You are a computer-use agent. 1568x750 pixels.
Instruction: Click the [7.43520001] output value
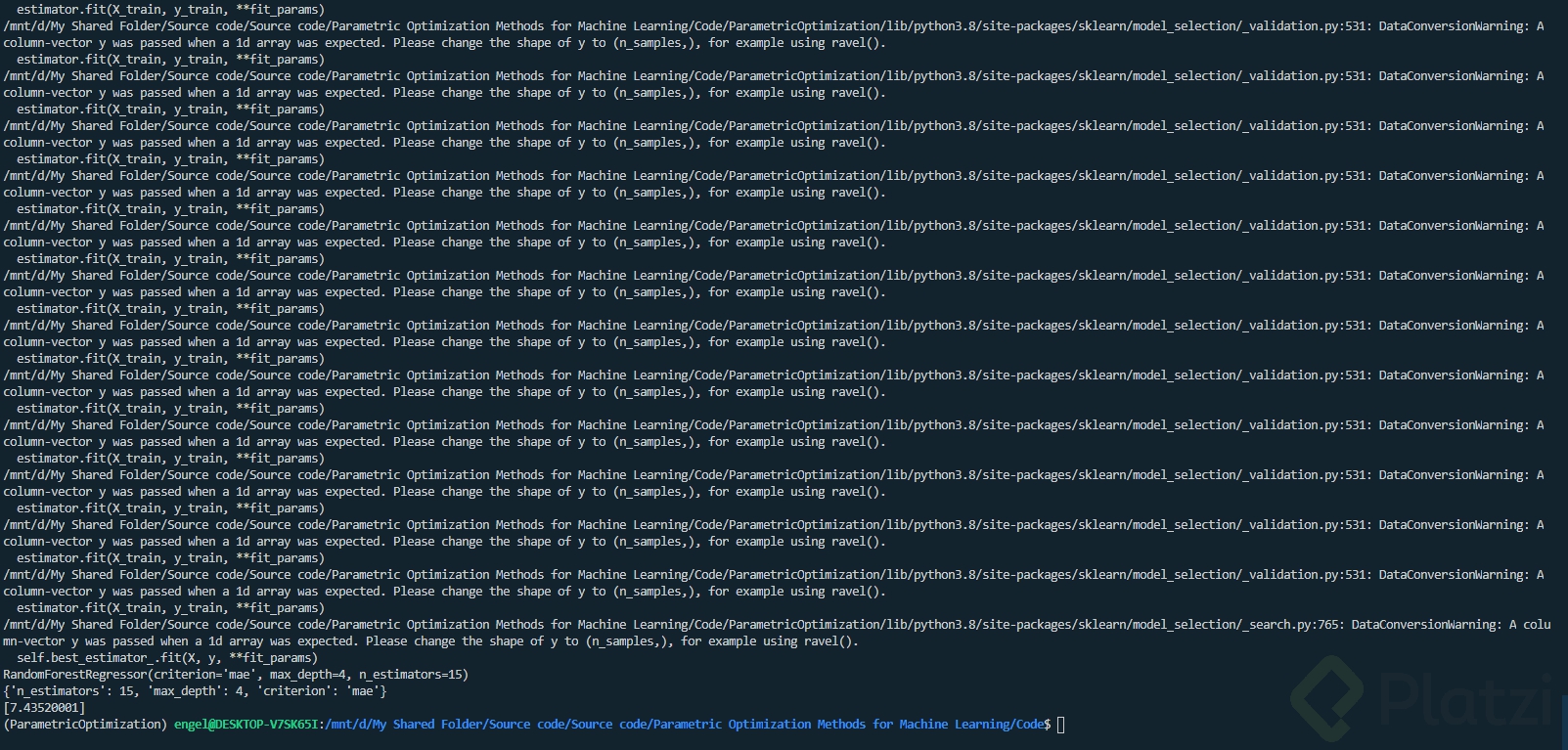coord(44,708)
